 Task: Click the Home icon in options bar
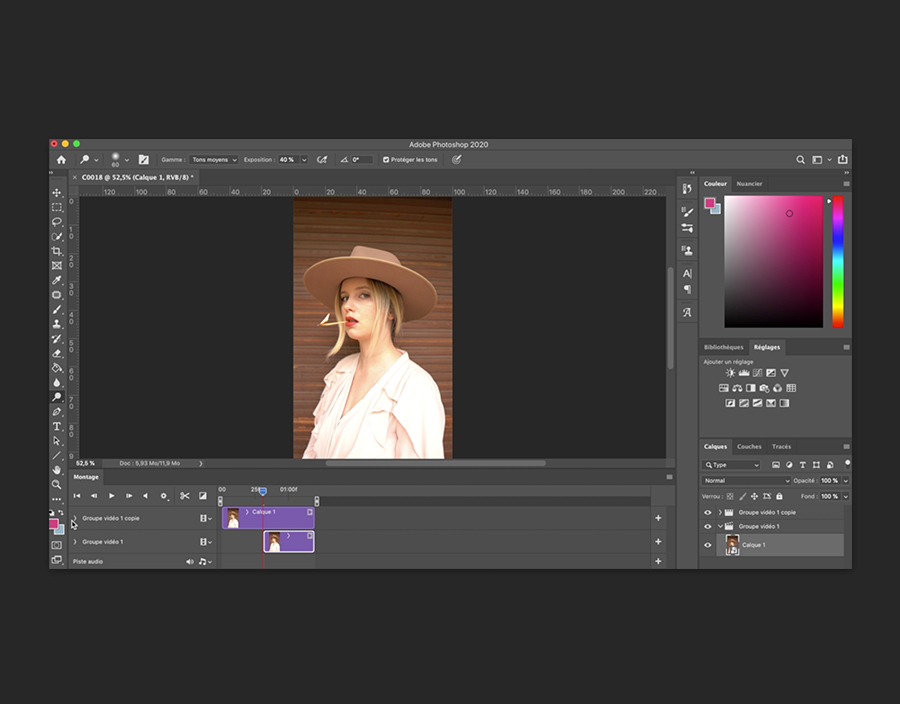[61, 159]
